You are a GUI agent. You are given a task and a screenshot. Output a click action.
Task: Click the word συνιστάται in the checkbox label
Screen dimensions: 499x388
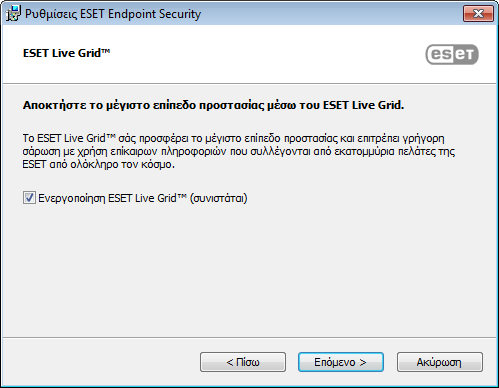tap(219, 198)
